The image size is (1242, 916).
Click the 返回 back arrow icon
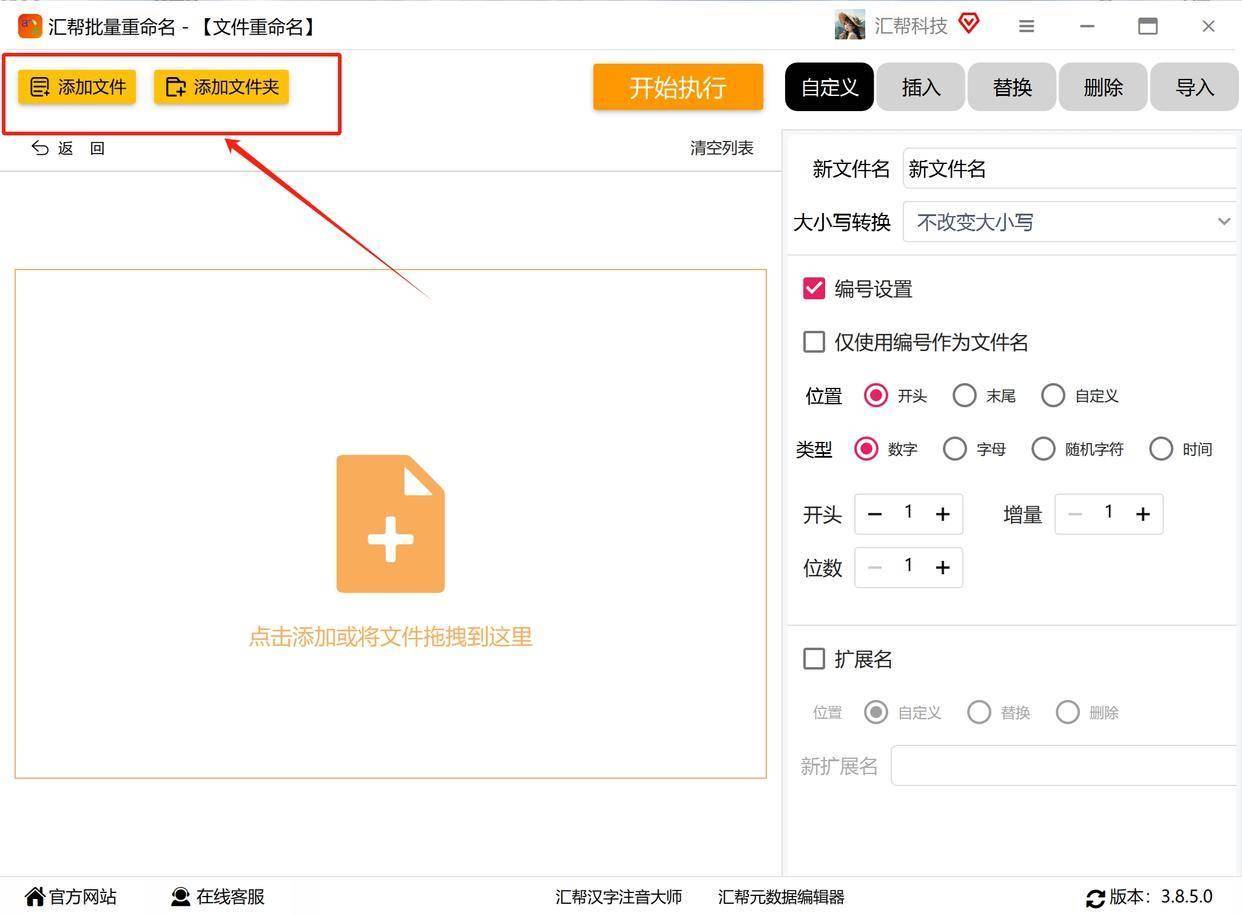41,148
